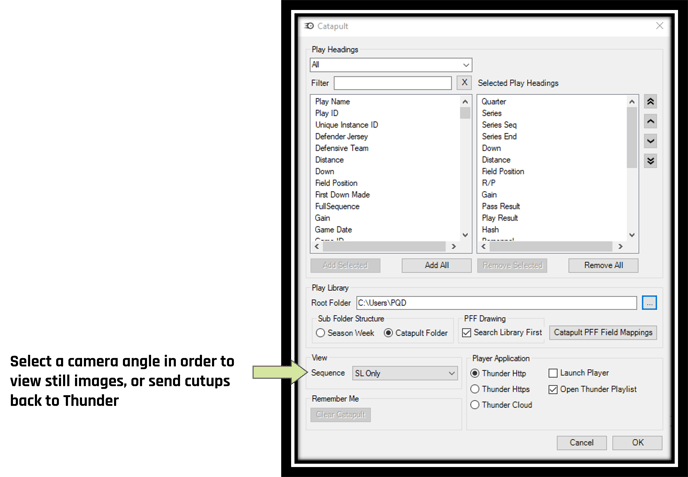
Task: Move selected heading up one position
Action: pos(650,121)
